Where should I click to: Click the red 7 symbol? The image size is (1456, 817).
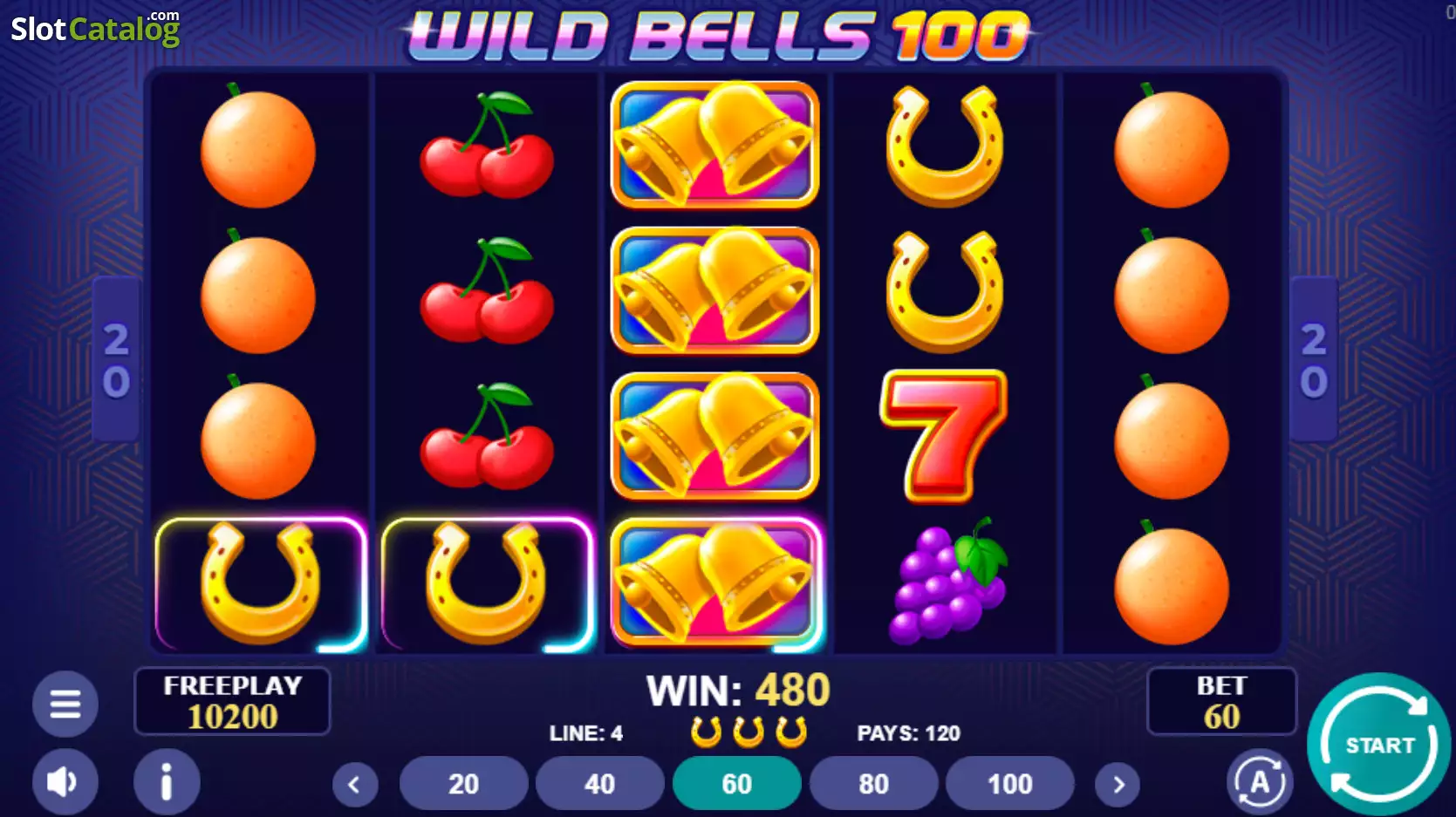(944, 435)
